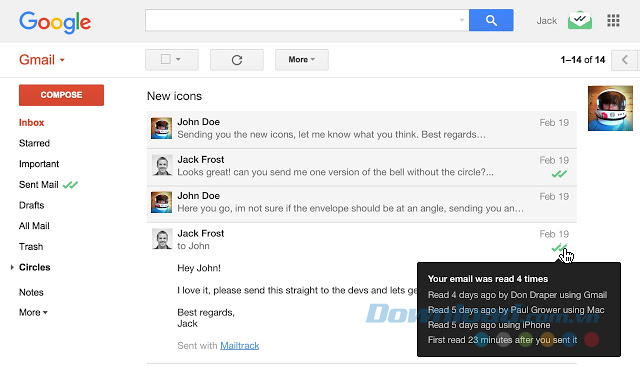Screen dimensions: 640x370
Task: Click 'Read 5 days ago using iPhone' line
Action: (489, 325)
